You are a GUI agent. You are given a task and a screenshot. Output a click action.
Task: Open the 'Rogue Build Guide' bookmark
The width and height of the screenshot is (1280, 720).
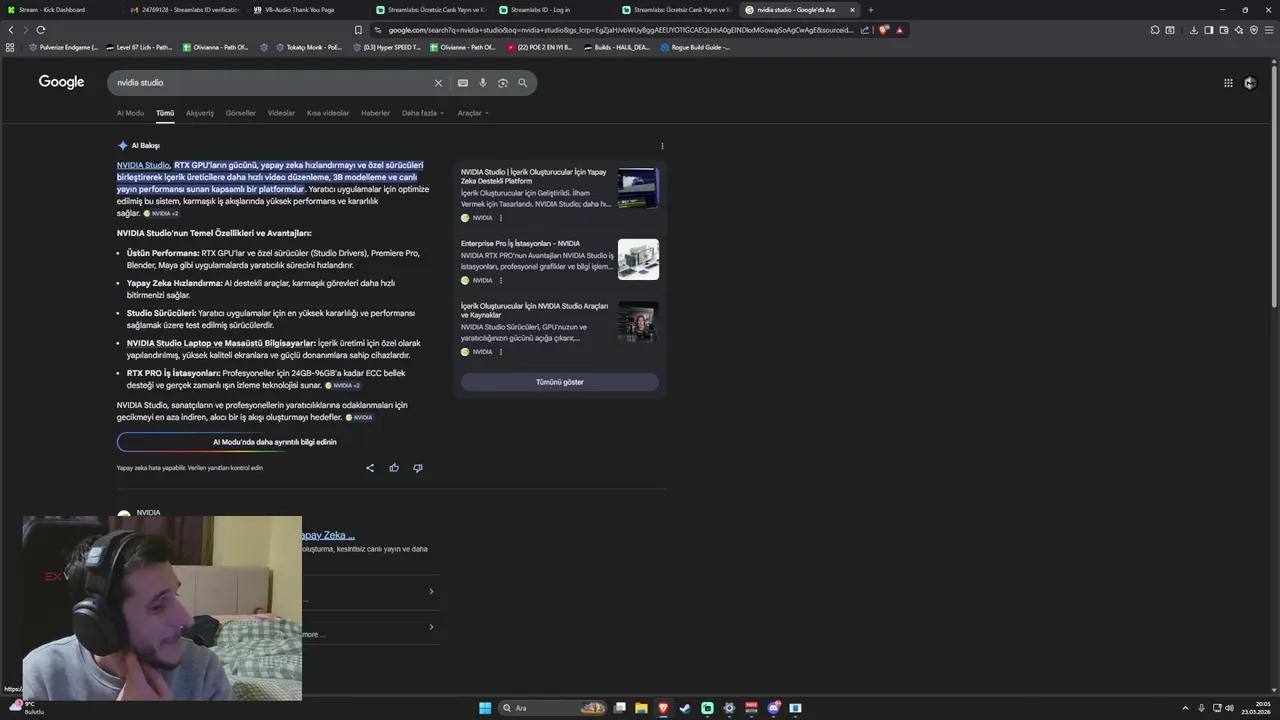tap(696, 47)
